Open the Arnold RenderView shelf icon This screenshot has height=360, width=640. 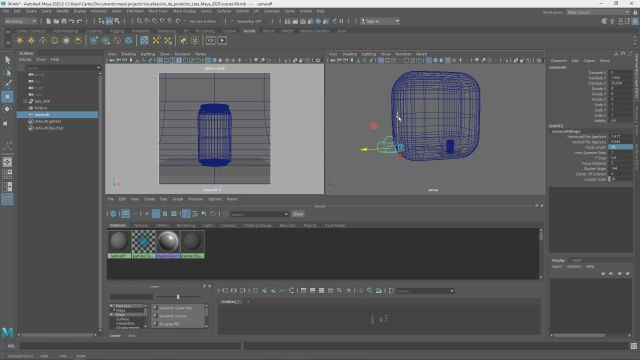click(x=211, y=40)
